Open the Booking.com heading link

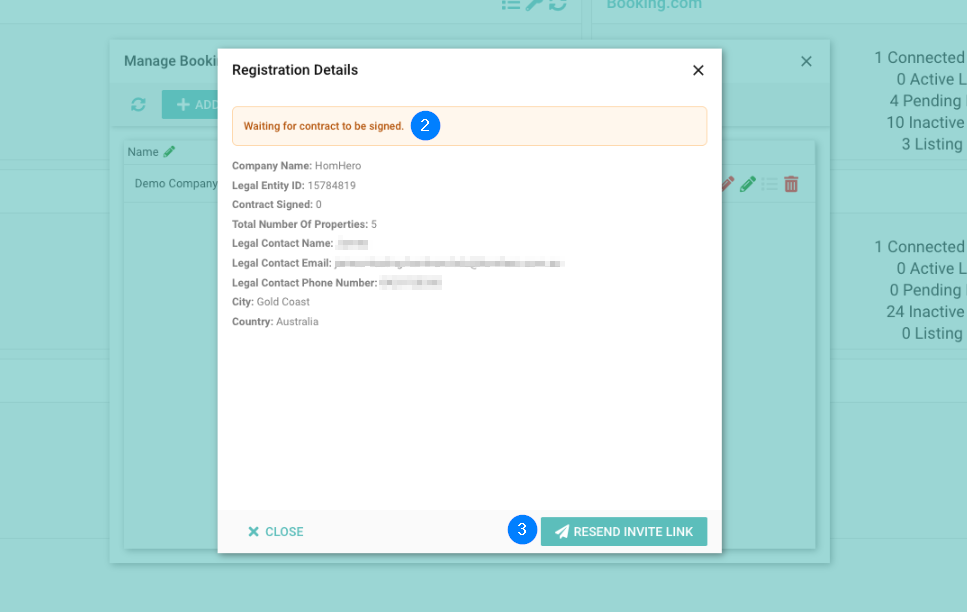654,5
